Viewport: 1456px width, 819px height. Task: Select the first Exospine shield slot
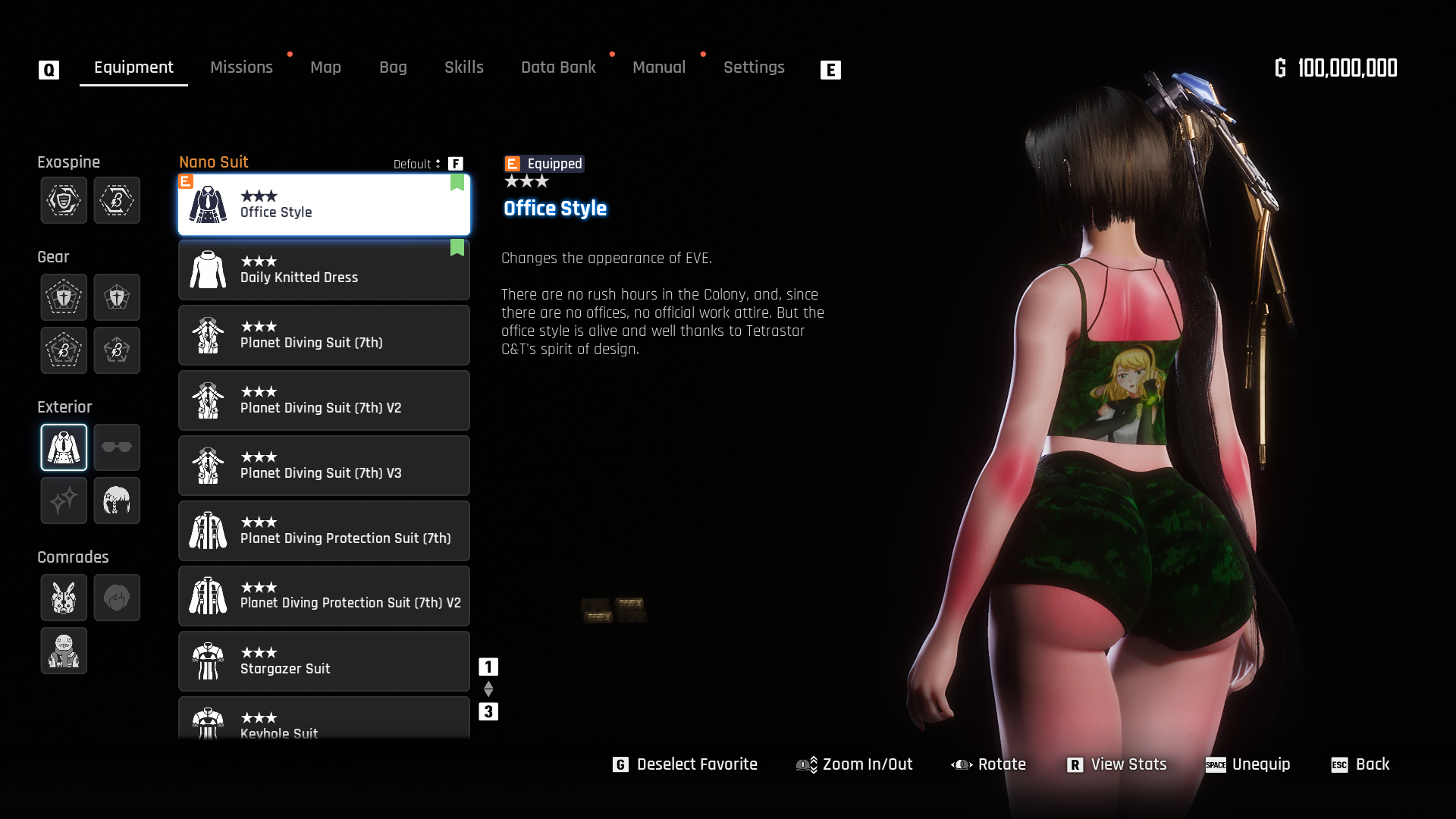tap(64, 201)
